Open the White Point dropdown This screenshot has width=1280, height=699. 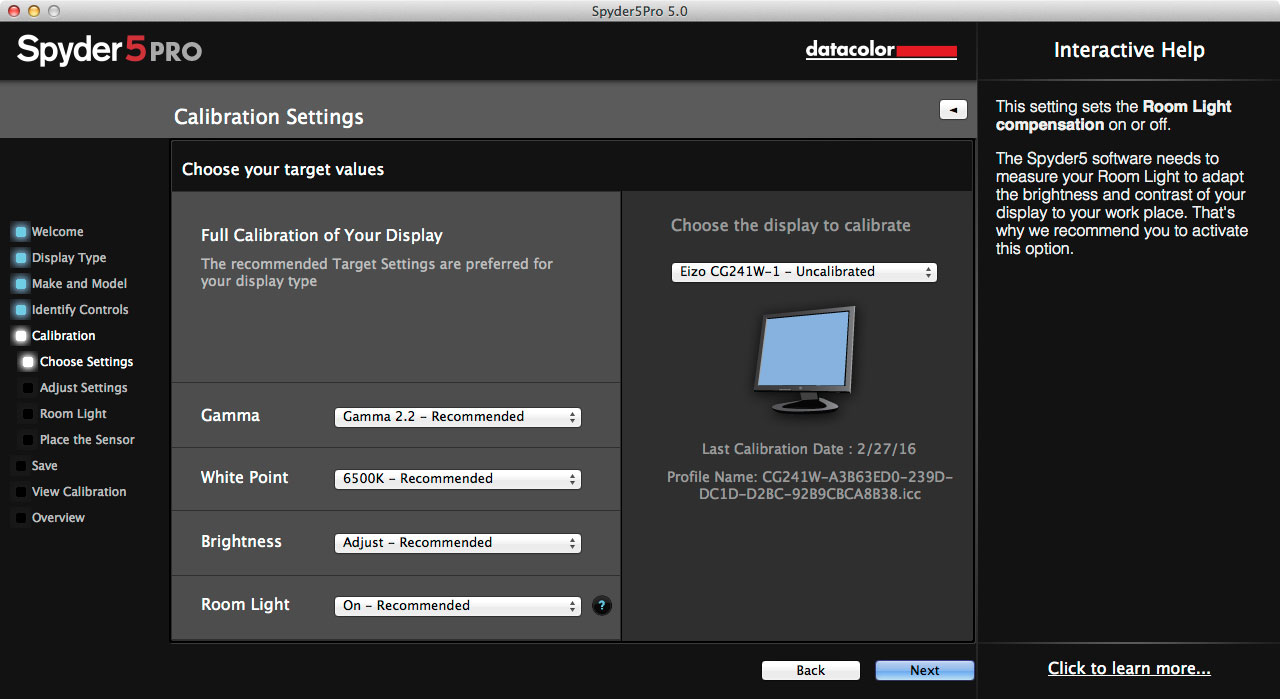click(x=457, y=479)
